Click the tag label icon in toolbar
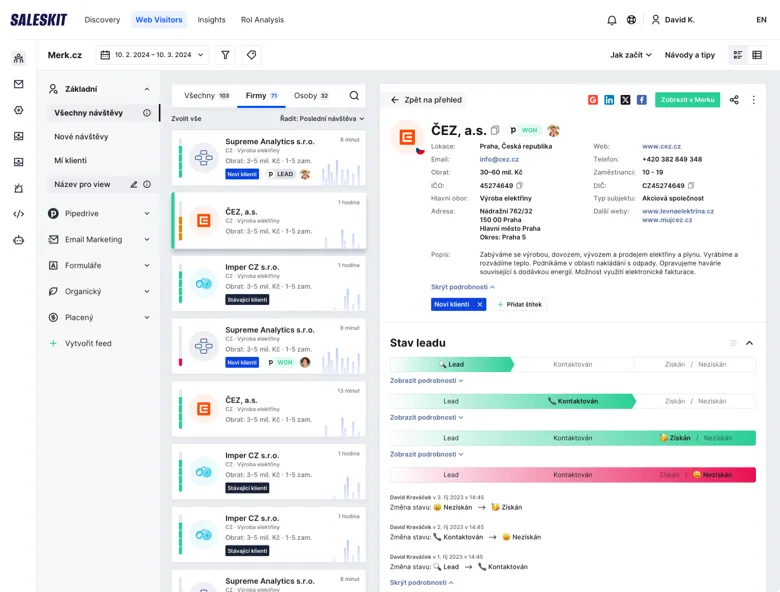This screenshot has height=592, width=780. (x=252, y=55)
